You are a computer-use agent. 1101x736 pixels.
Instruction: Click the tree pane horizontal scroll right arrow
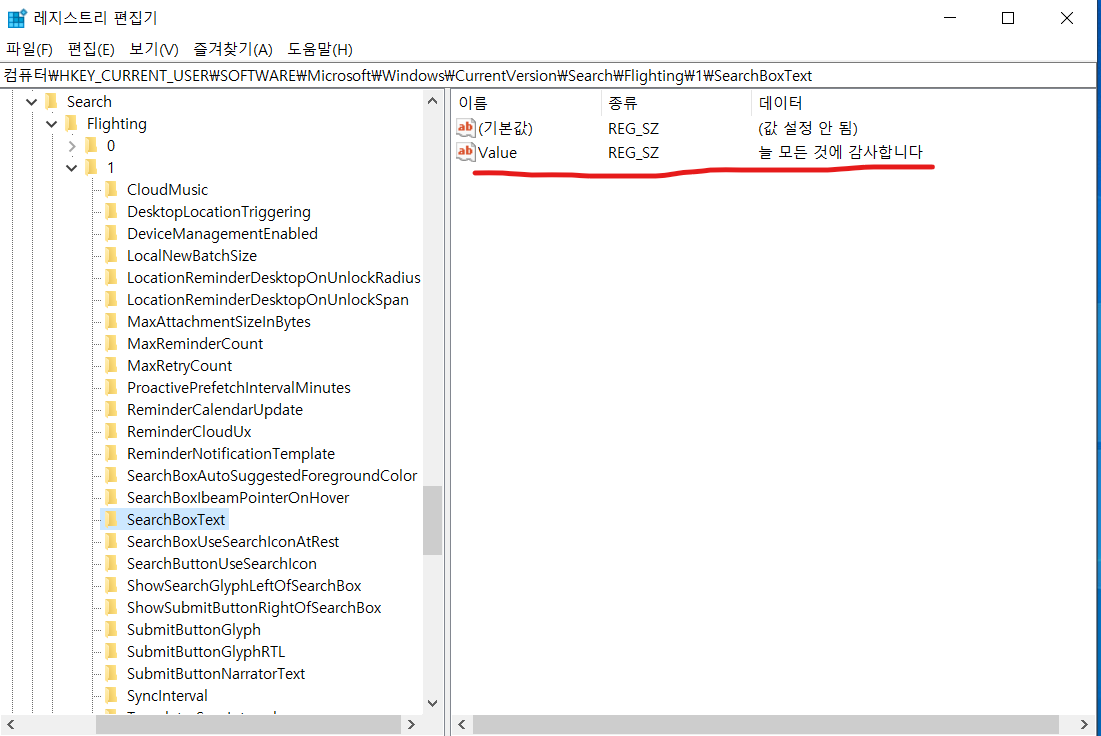pyautogui.click(x=411, y=724)
